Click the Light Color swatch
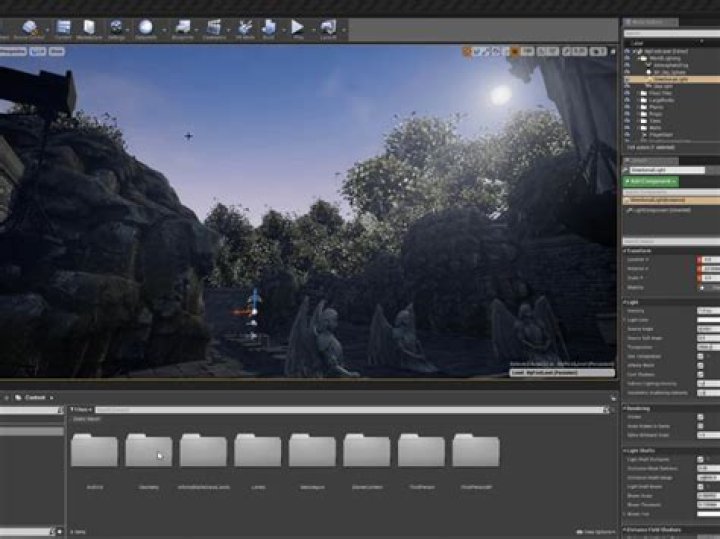720x539 pixels. tap(707, 320)
